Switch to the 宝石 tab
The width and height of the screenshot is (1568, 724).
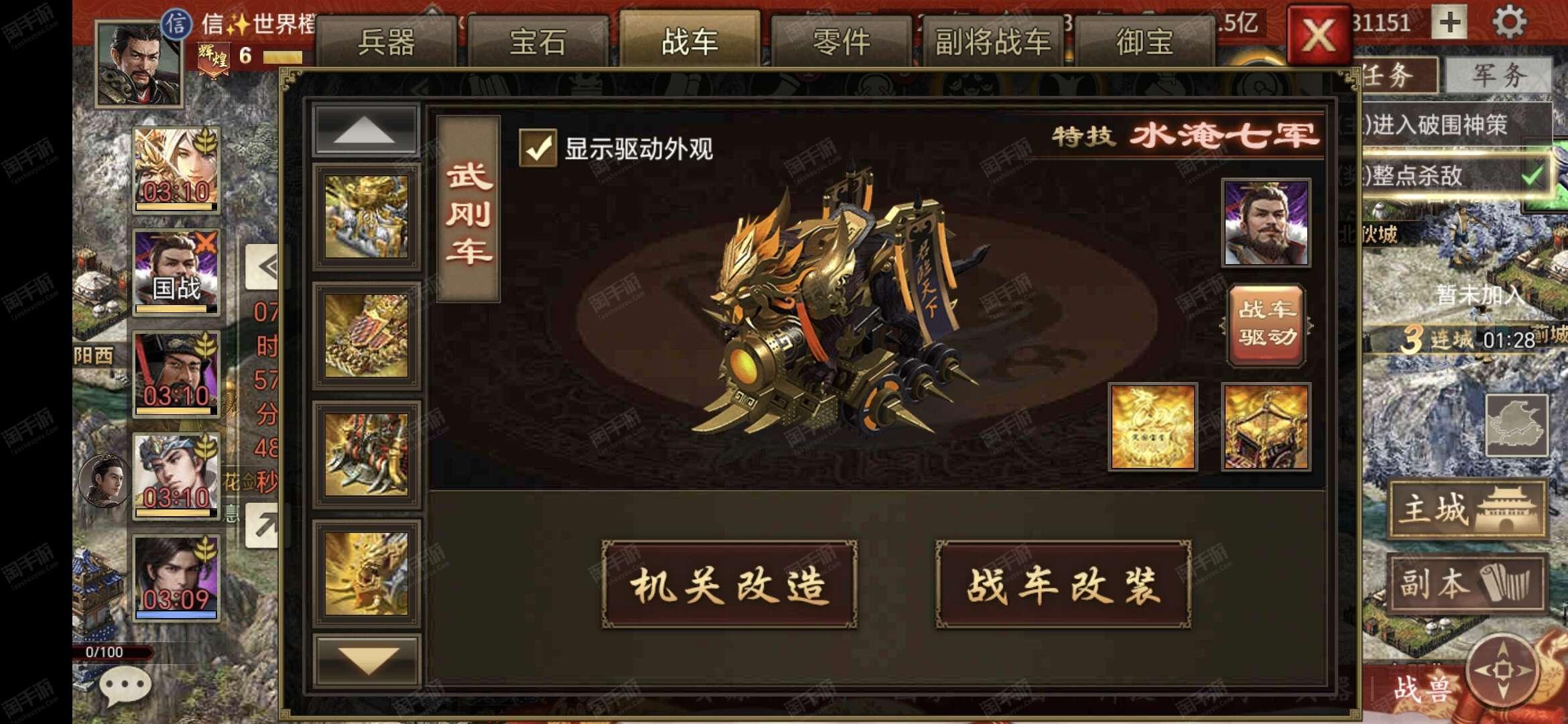[537, 42]
